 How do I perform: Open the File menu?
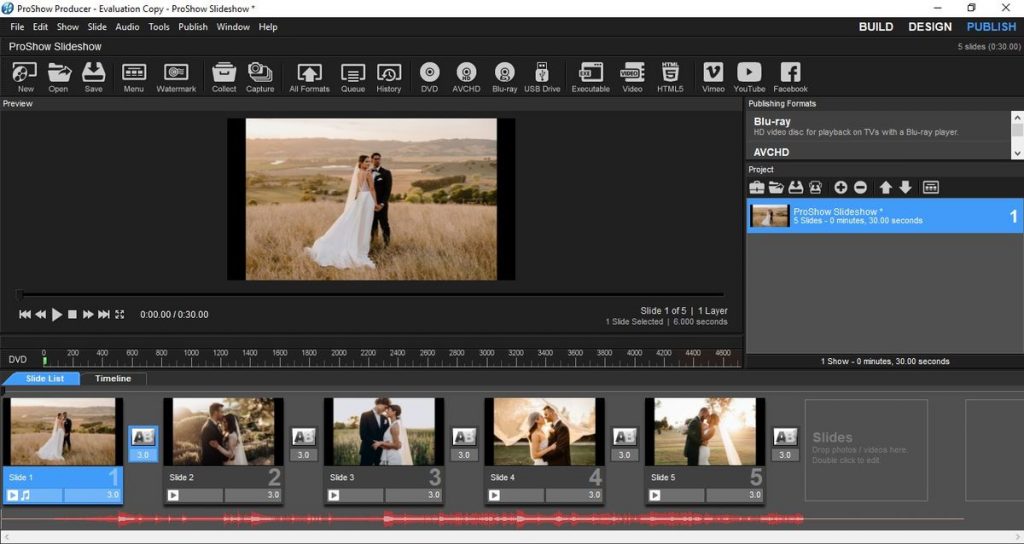coord(17,27)
